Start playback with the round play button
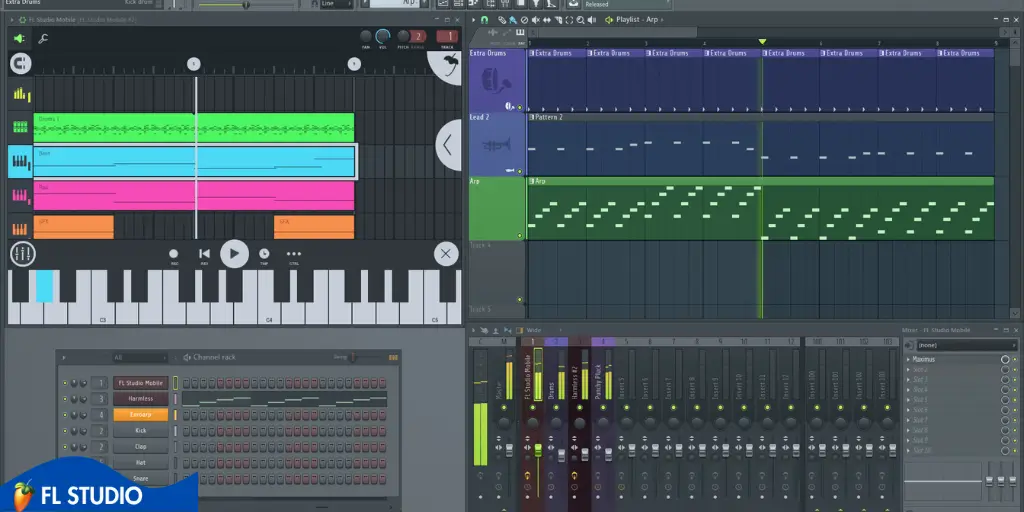 (234, 253)
